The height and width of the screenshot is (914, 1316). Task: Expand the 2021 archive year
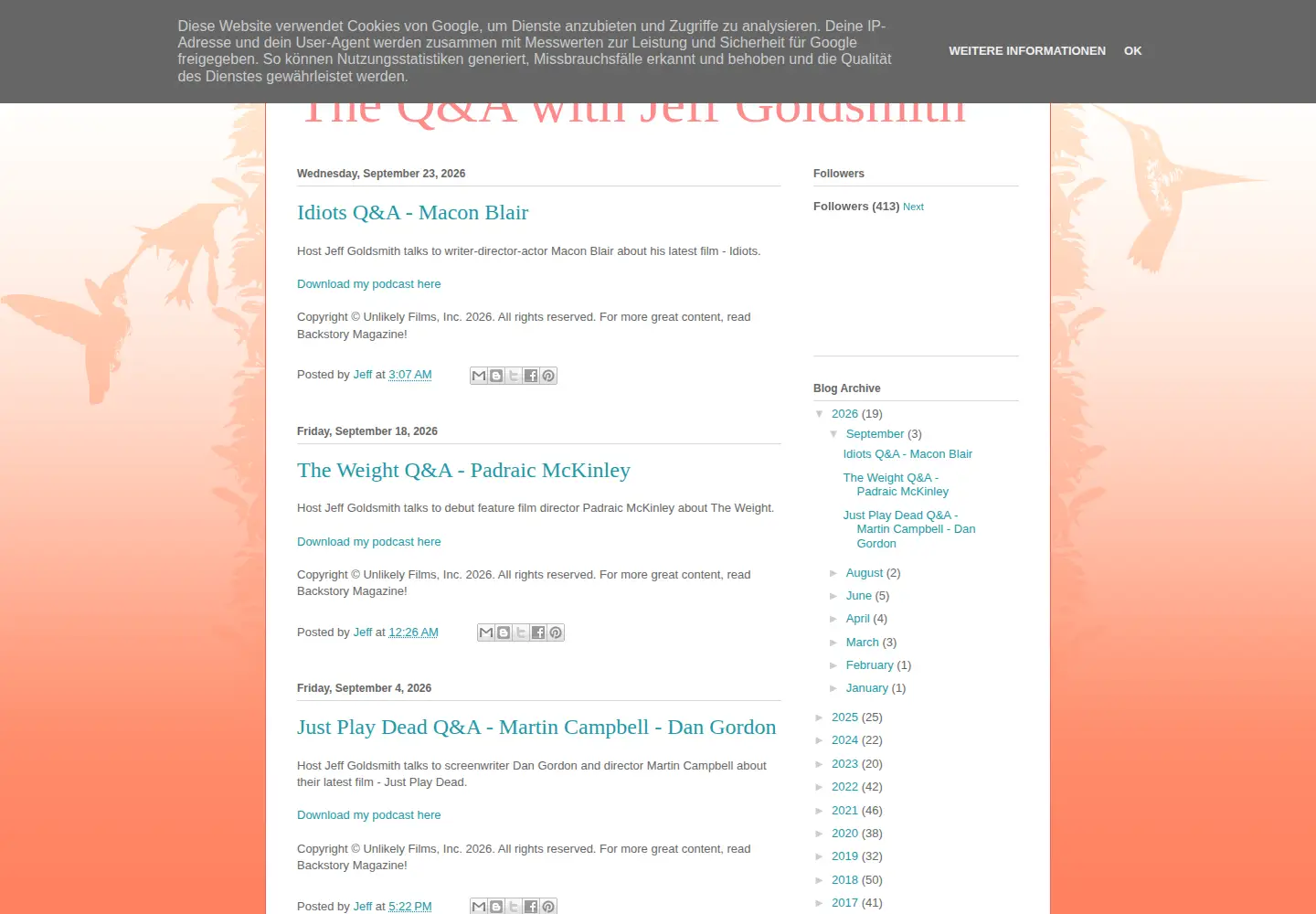point(820,811)
